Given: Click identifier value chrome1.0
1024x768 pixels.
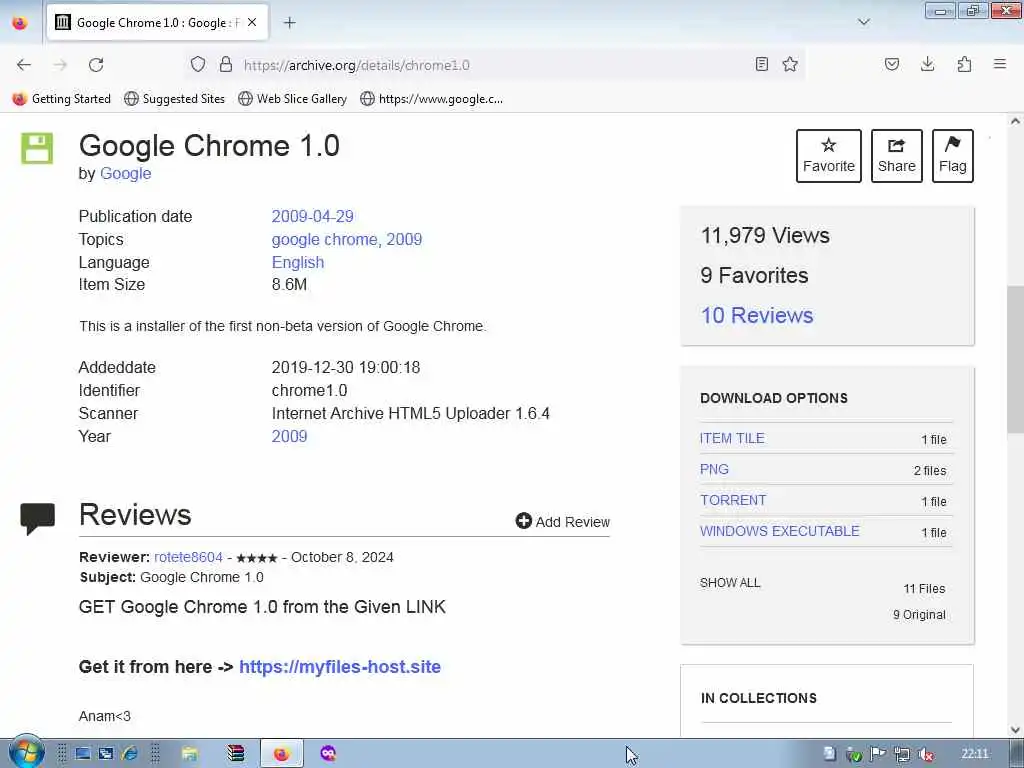Looking at the screenshot, I should pyautogui.click(x=310, y=391).
